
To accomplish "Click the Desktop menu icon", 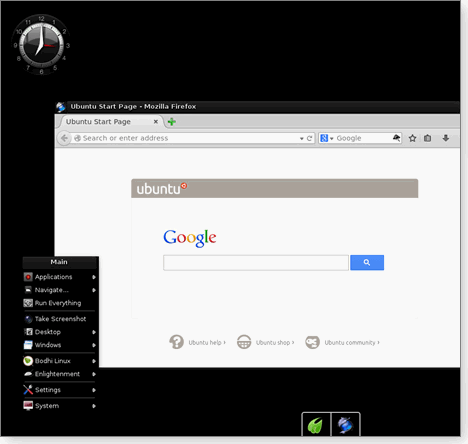I will coord(28,332).
